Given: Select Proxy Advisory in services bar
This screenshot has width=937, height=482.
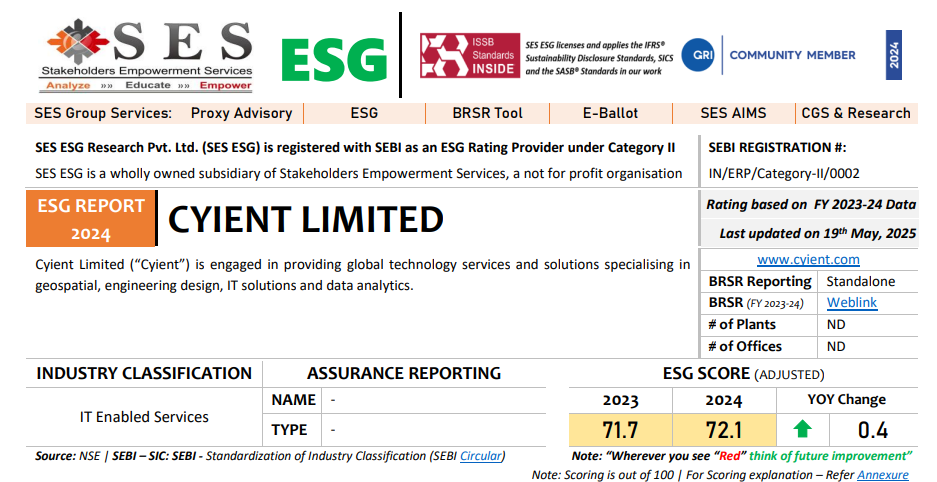Looking at the screenshot, I should [241, 113].
